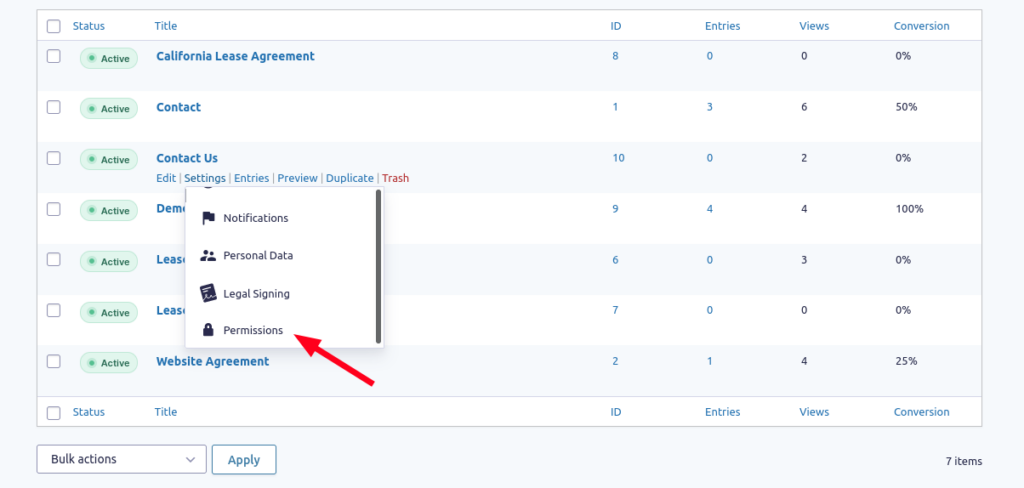Image resolution: width=1024 pixels, height=488 pixels.
Task: Click the Personal Data people icon
Action: [208, 255]
